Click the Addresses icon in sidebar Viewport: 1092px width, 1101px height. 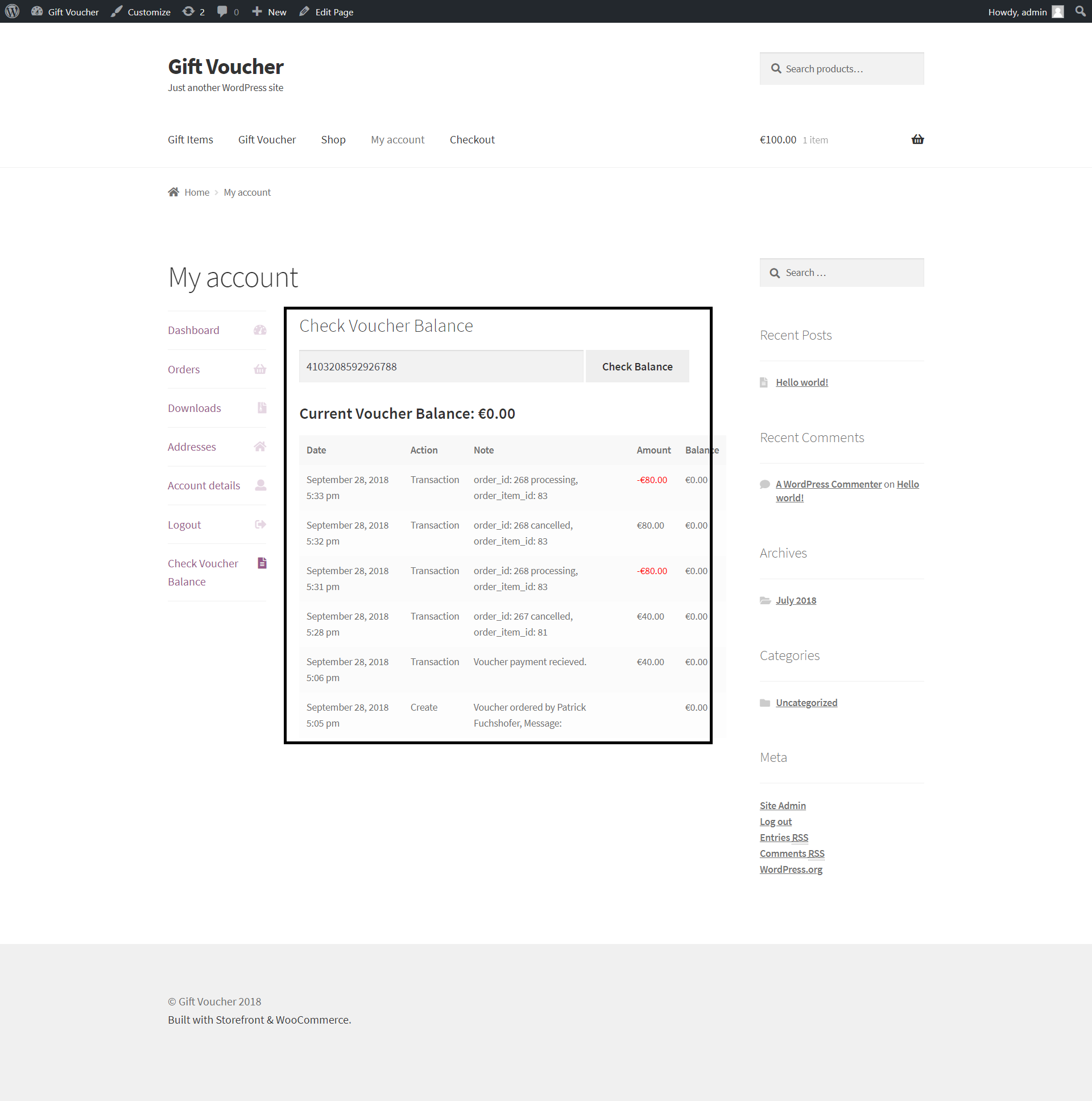261,447
